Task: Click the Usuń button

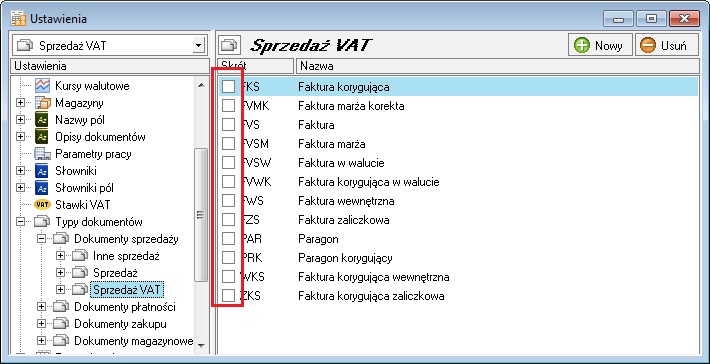Action: (x=667, y=45)
